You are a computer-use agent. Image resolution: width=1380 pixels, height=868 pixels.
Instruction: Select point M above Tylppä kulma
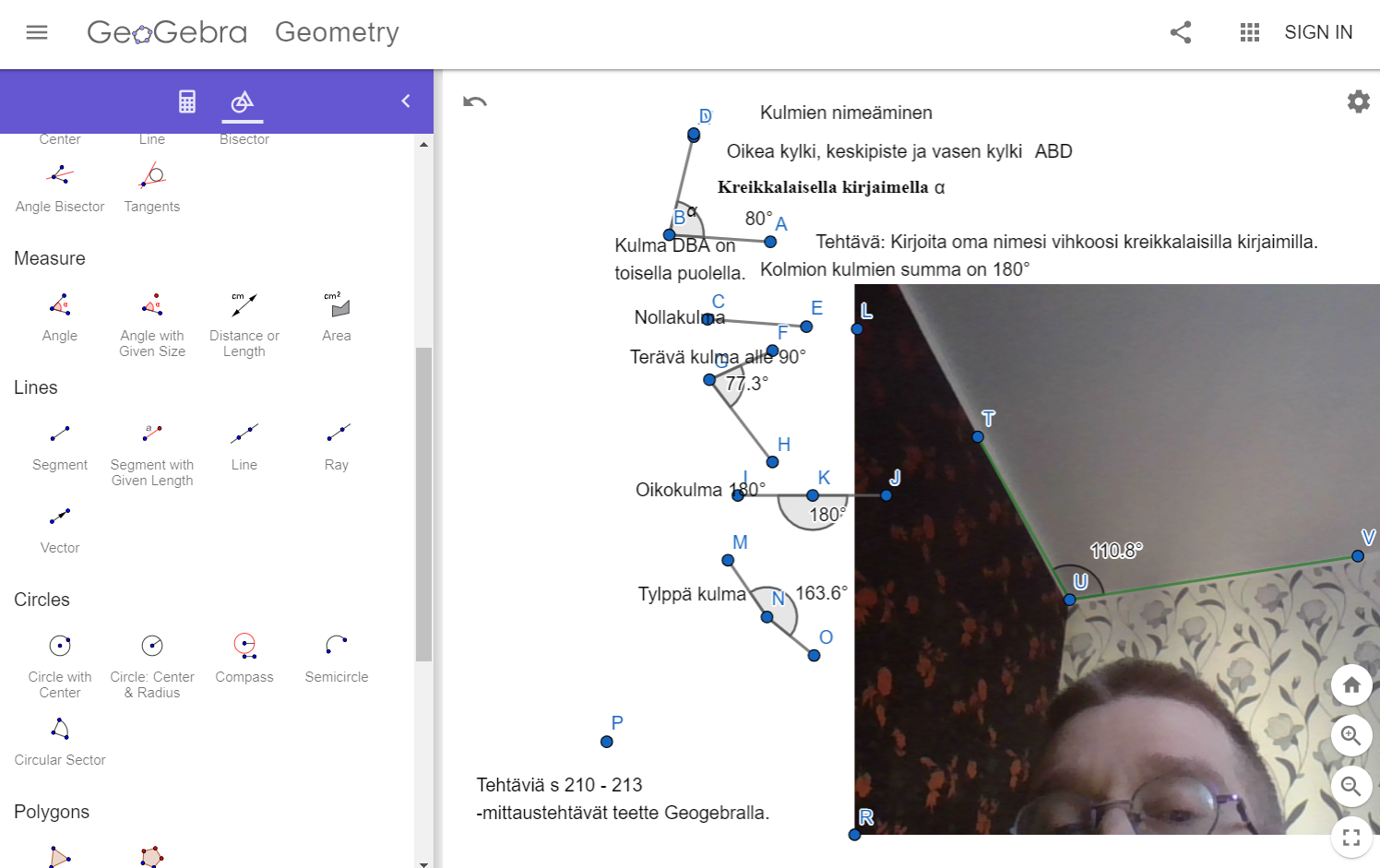point(728,560)
